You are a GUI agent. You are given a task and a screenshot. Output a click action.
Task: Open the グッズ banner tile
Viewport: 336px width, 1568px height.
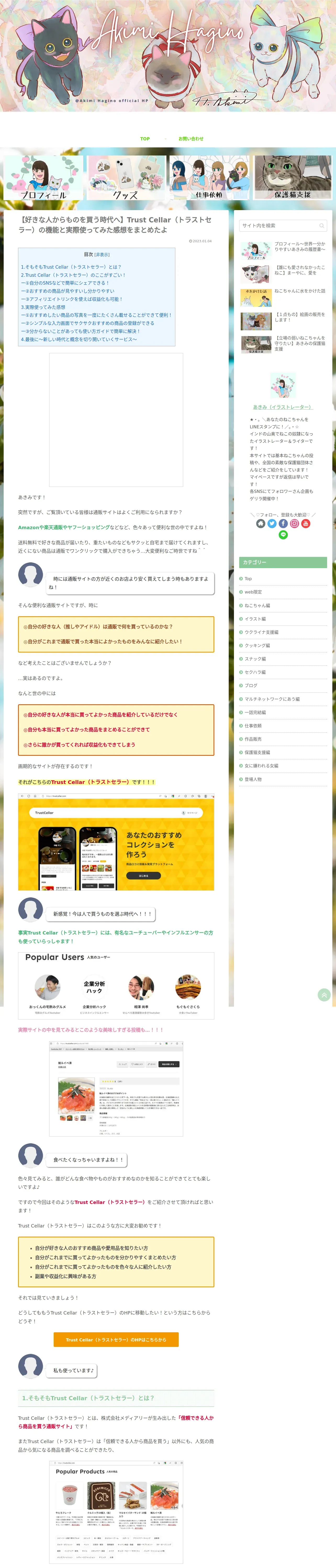tap(126, 178)
